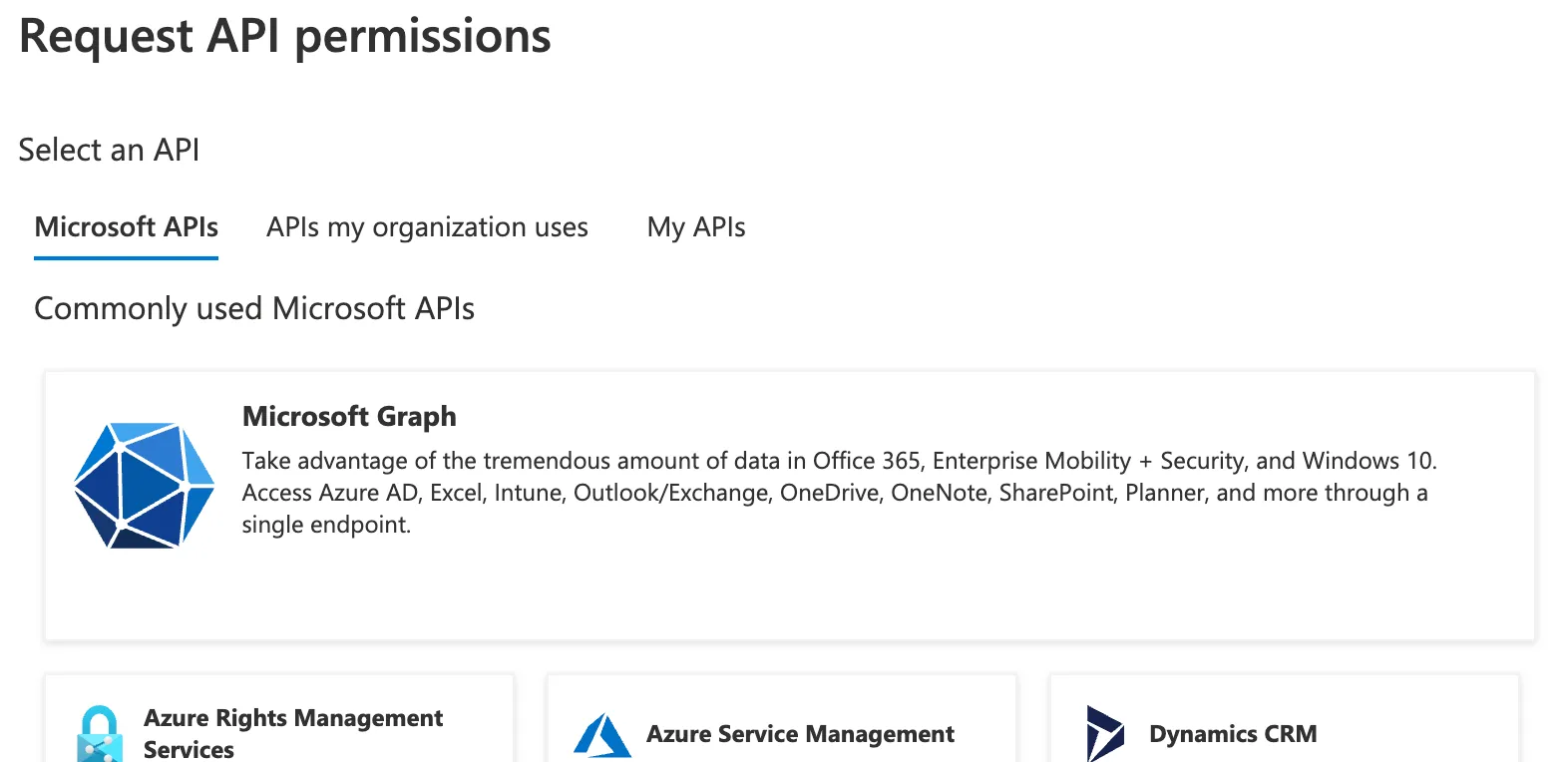This screenshot has width=1568, height=762.
Task: Click the Dynamics CRM arrow icon
Action: [x=1105, y=734]
